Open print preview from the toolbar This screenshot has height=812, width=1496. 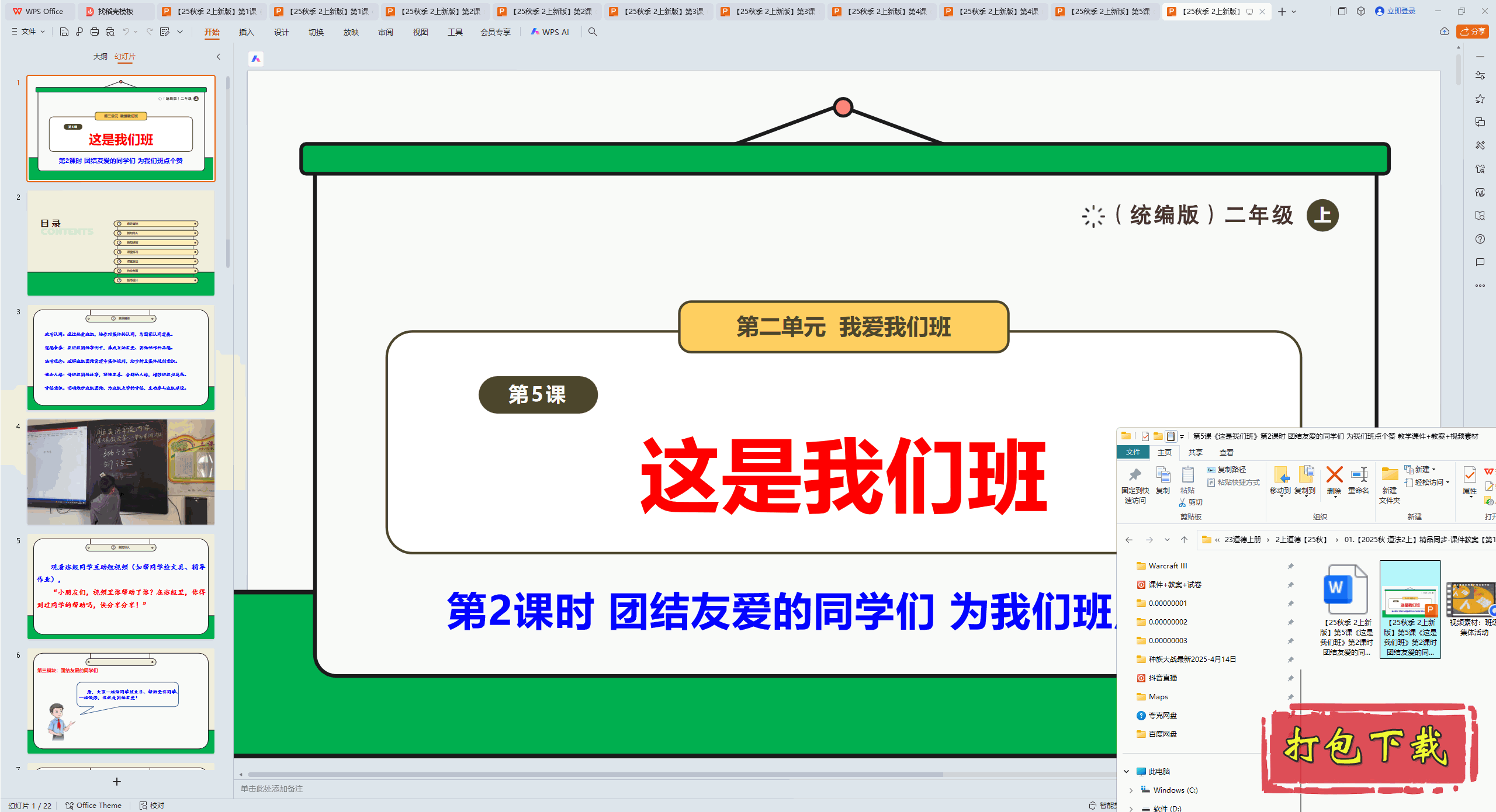tap(110, 32)
